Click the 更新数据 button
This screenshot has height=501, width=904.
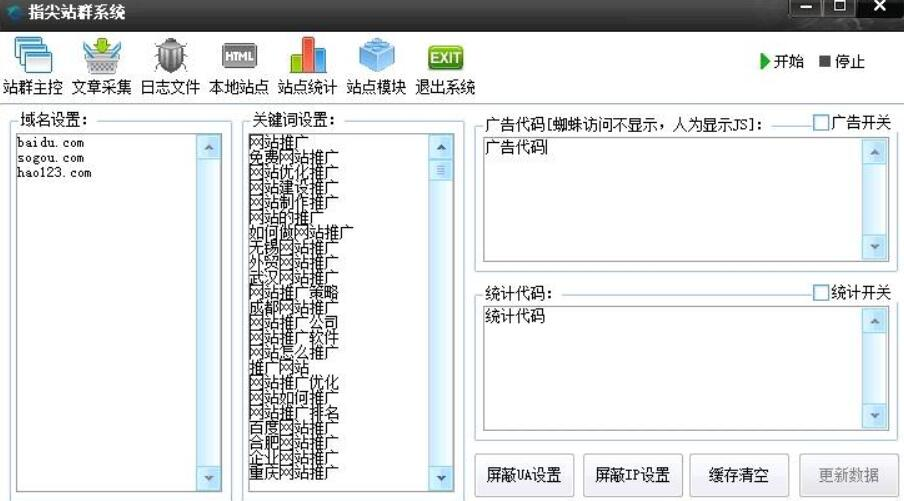848,475
